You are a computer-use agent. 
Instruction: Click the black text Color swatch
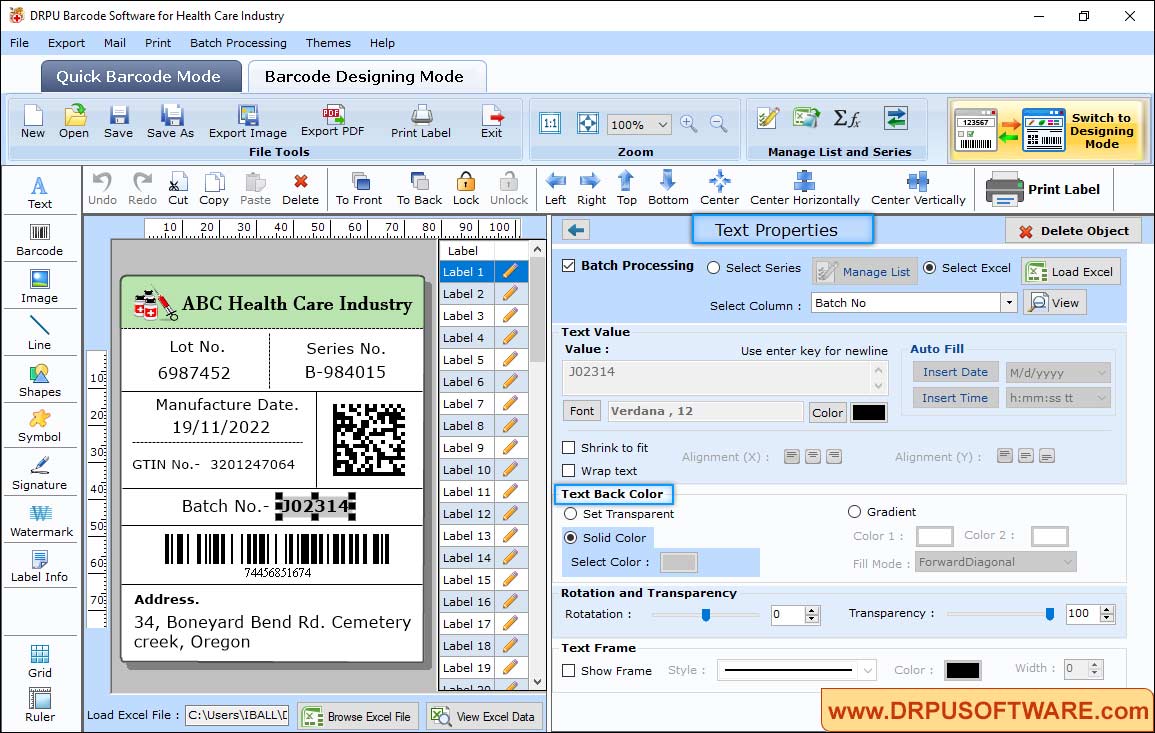pyautogui.click(x=868, y=412)
